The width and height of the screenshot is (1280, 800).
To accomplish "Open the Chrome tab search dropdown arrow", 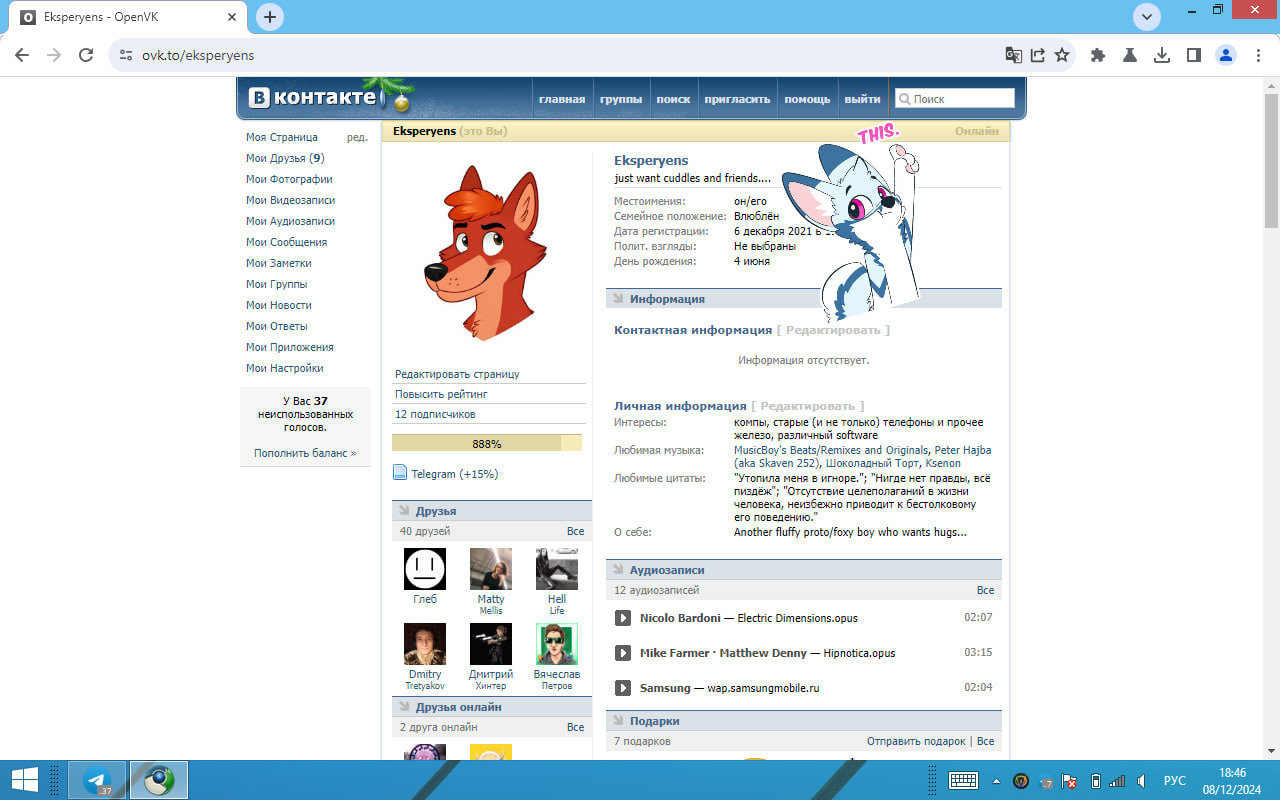I will coord(1147,17).
